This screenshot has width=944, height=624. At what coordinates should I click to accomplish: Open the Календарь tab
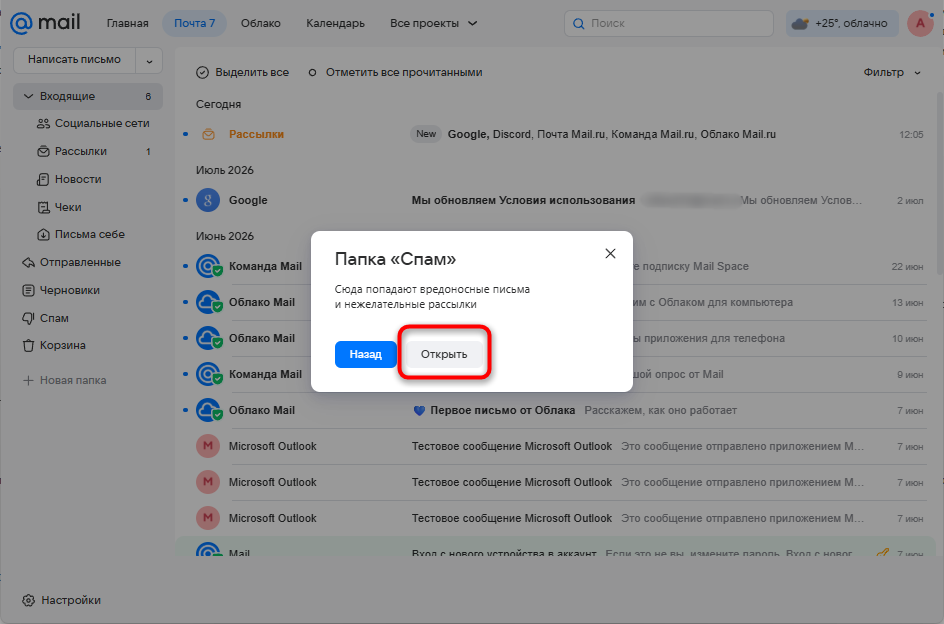[x=335, y=23]
